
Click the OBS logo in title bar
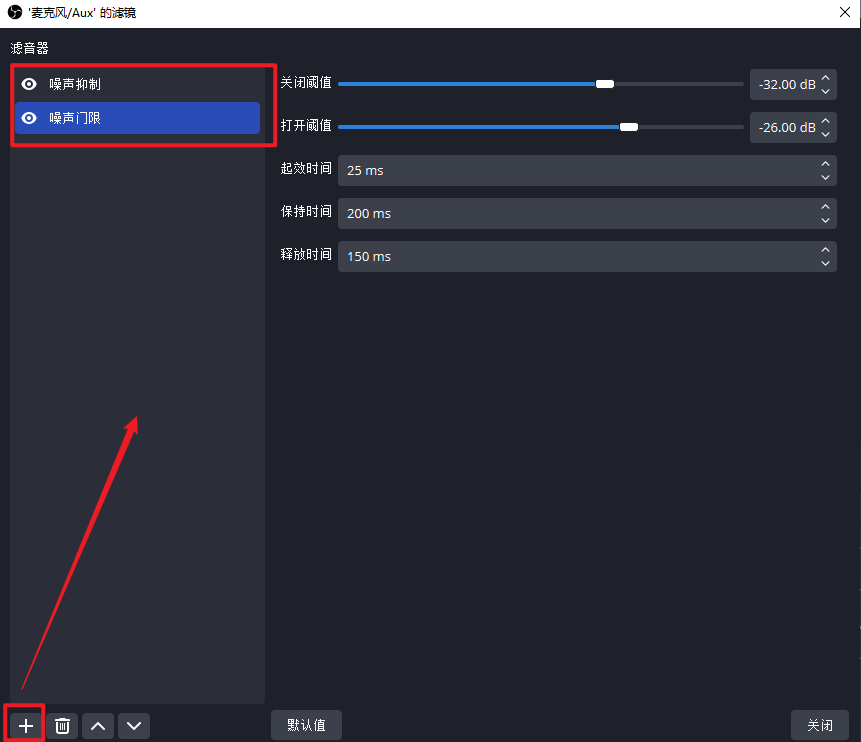point(15,13)
